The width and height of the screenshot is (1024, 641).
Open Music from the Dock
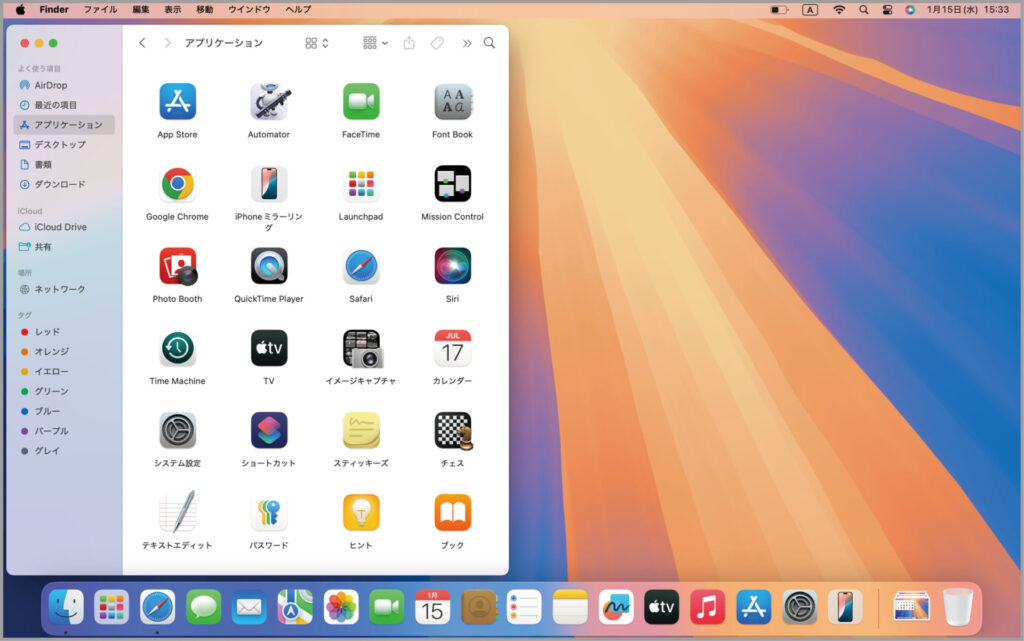point(707,608)
